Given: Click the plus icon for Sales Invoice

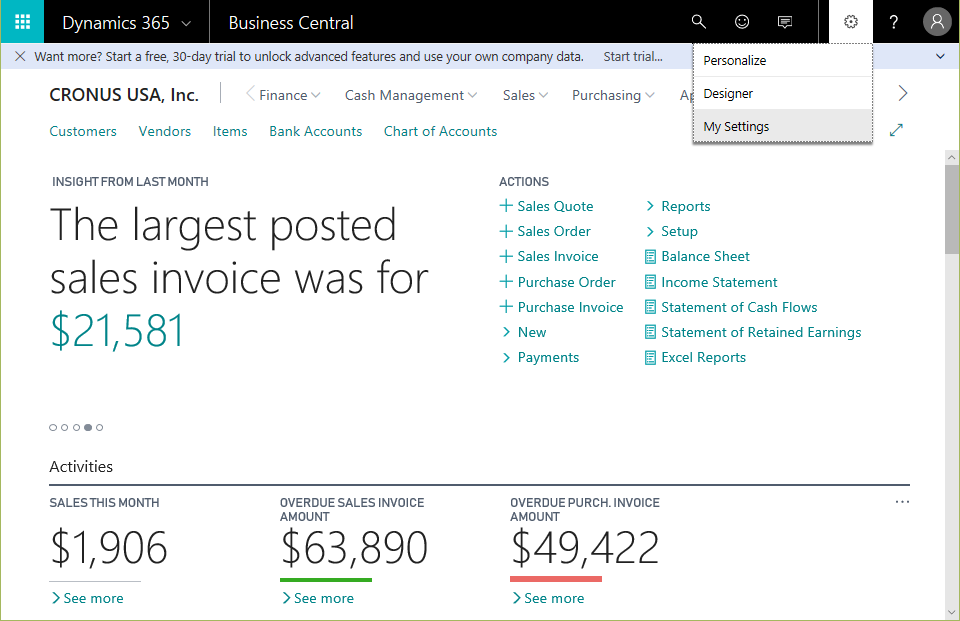Looking at the screenshot, I should 506,256.
